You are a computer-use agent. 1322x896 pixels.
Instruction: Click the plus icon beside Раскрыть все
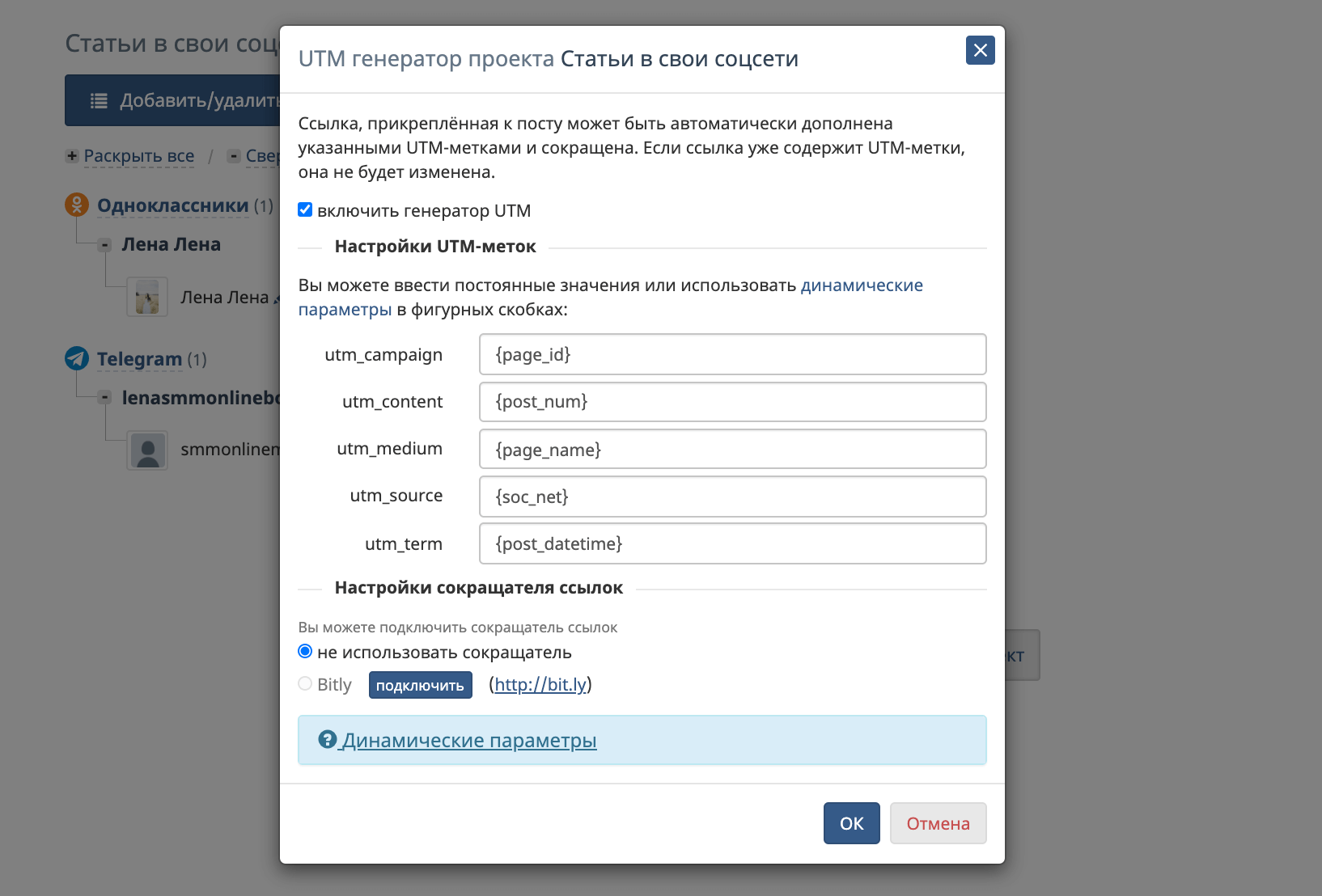[x=72, y=156]
